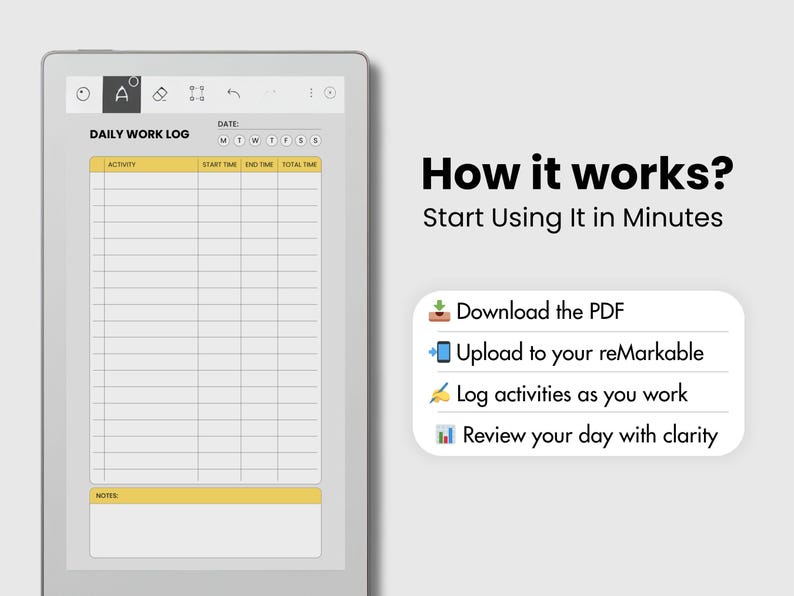Close the toolbar with the circled X
794x596 pixels.
click(330, 93)
